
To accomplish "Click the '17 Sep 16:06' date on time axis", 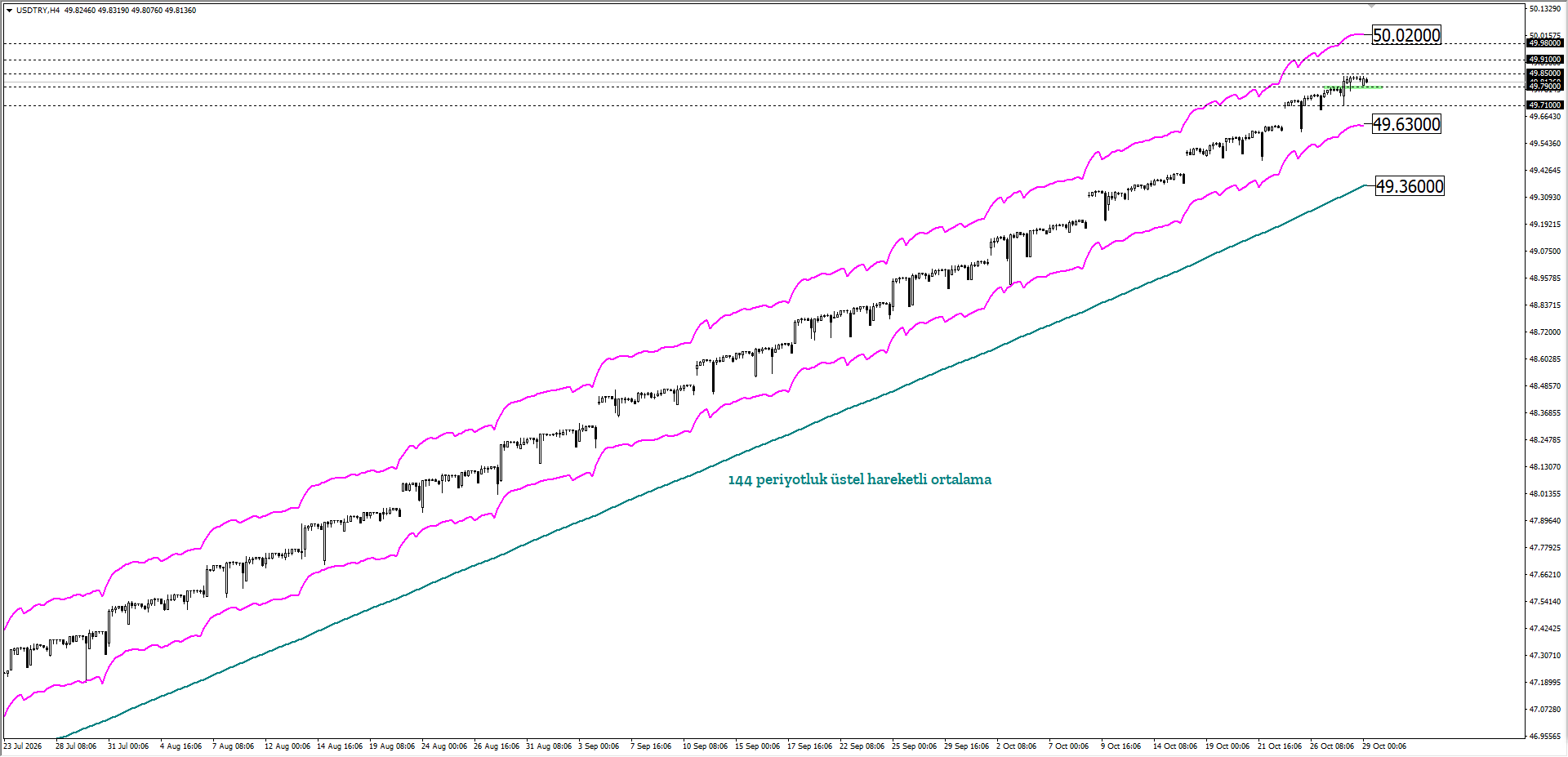I will pos(810,746).
